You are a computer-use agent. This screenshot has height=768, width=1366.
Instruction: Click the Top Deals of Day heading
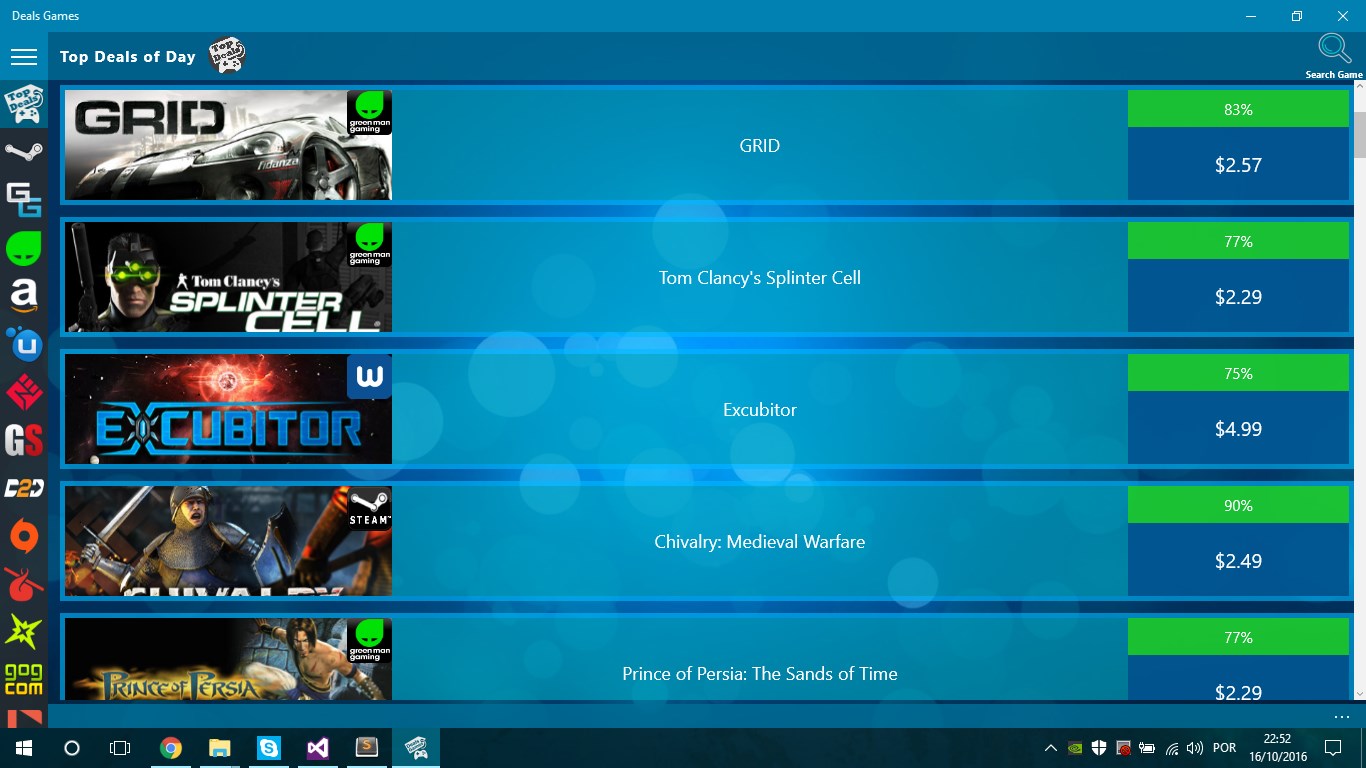tap(127, 57)
